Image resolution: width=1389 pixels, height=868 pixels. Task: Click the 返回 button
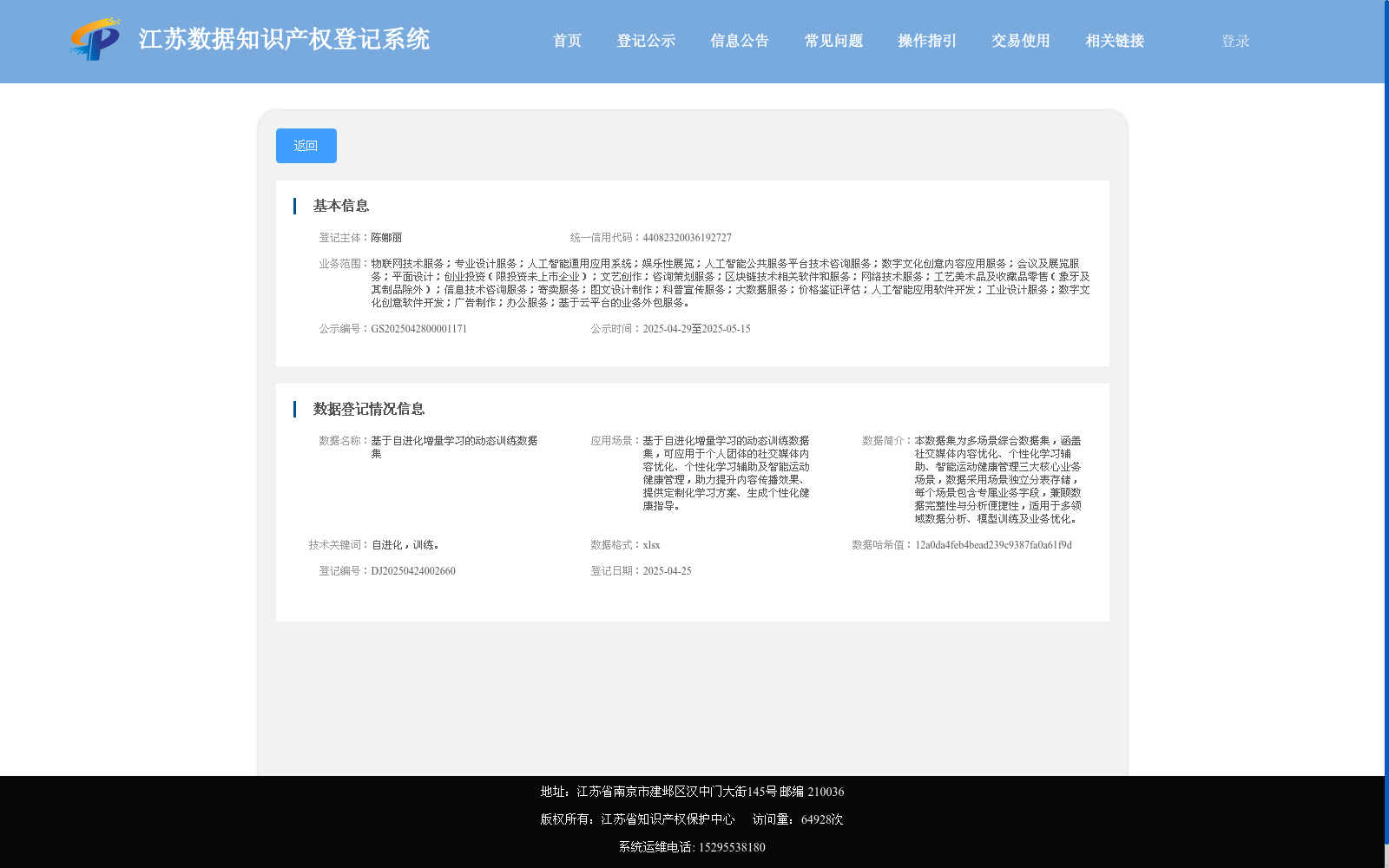(306, 146)
